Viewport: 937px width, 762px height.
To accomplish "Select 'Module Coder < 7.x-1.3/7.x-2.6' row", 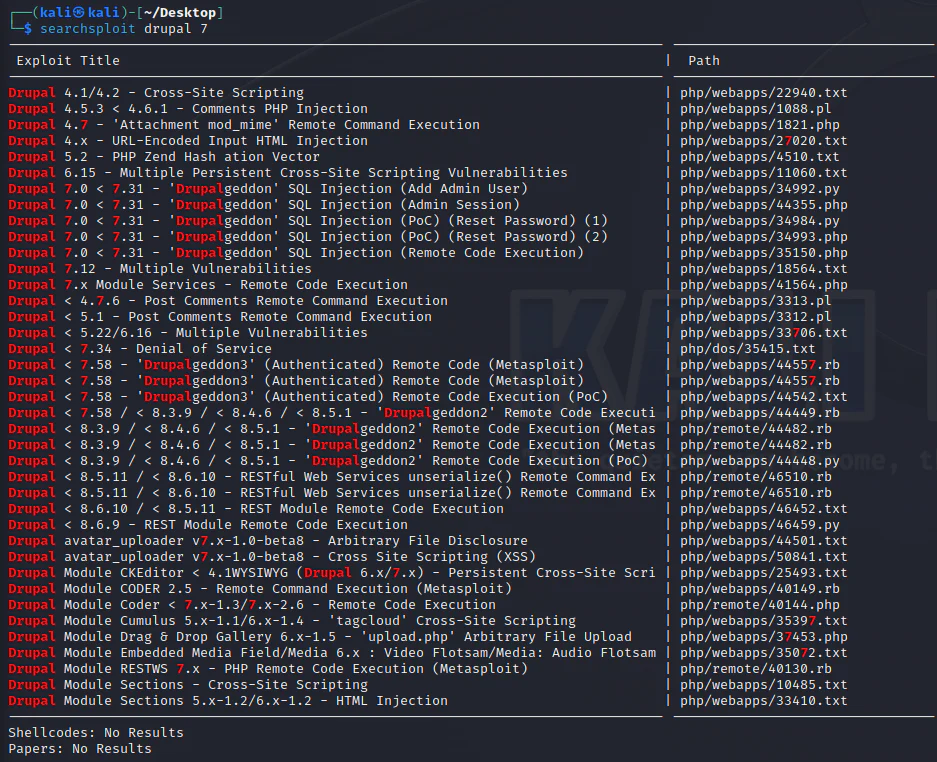I will 252,605.
